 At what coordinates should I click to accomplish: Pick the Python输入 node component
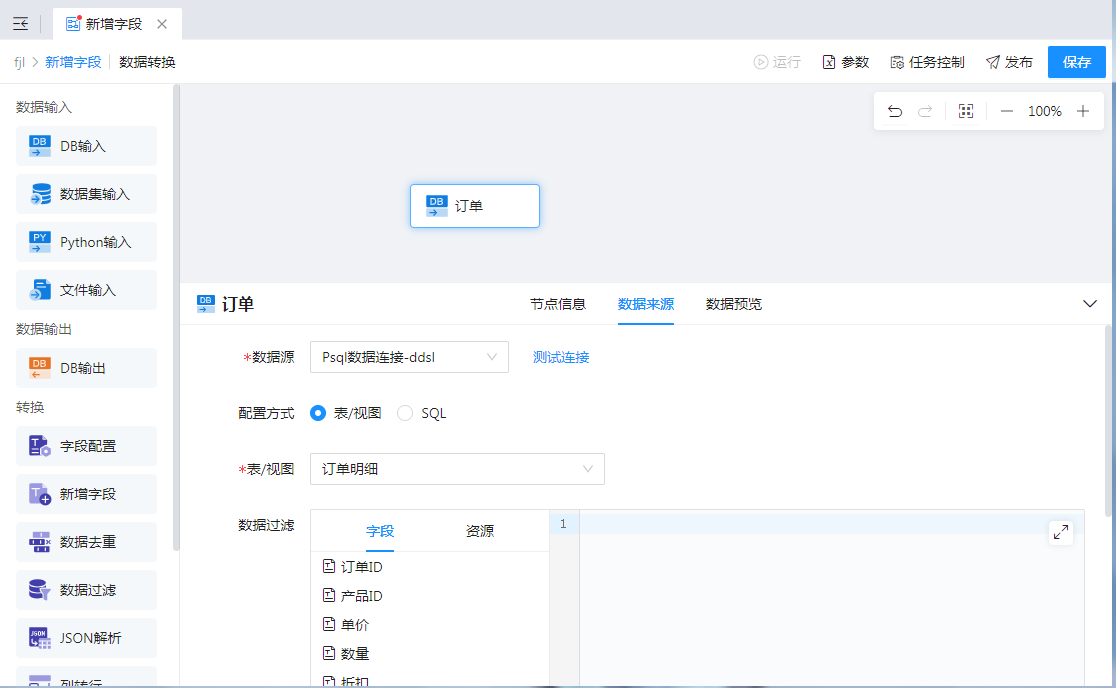click(86, 242)
